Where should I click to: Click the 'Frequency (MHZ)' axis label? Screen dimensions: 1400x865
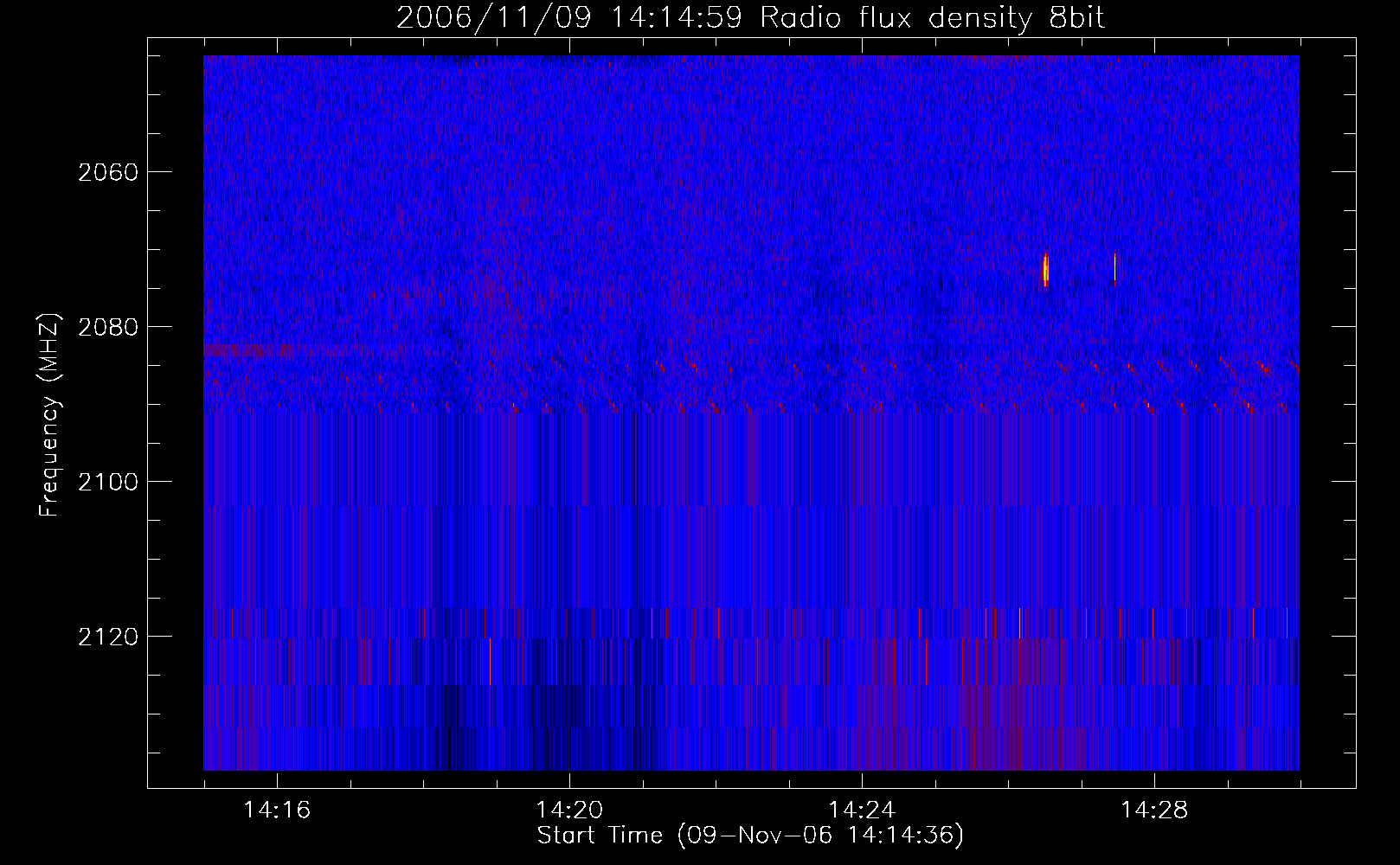tap(49, 415)
